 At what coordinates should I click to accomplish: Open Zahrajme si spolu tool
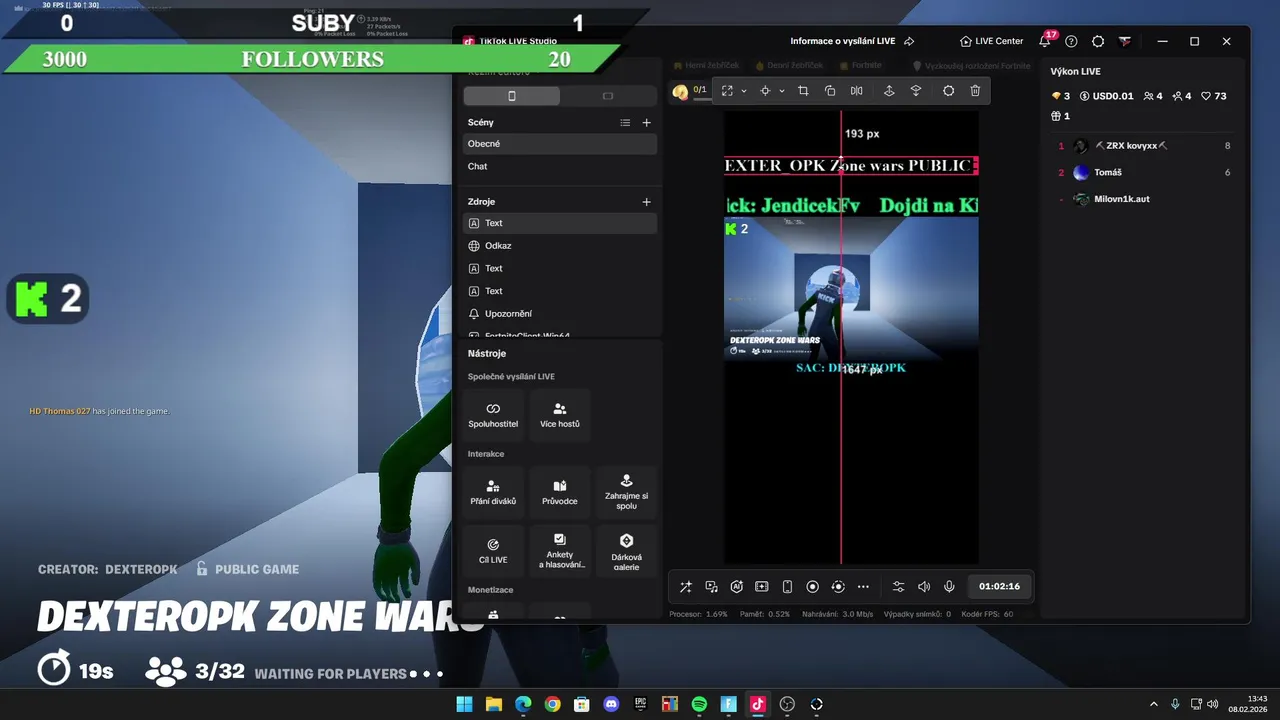626,492
